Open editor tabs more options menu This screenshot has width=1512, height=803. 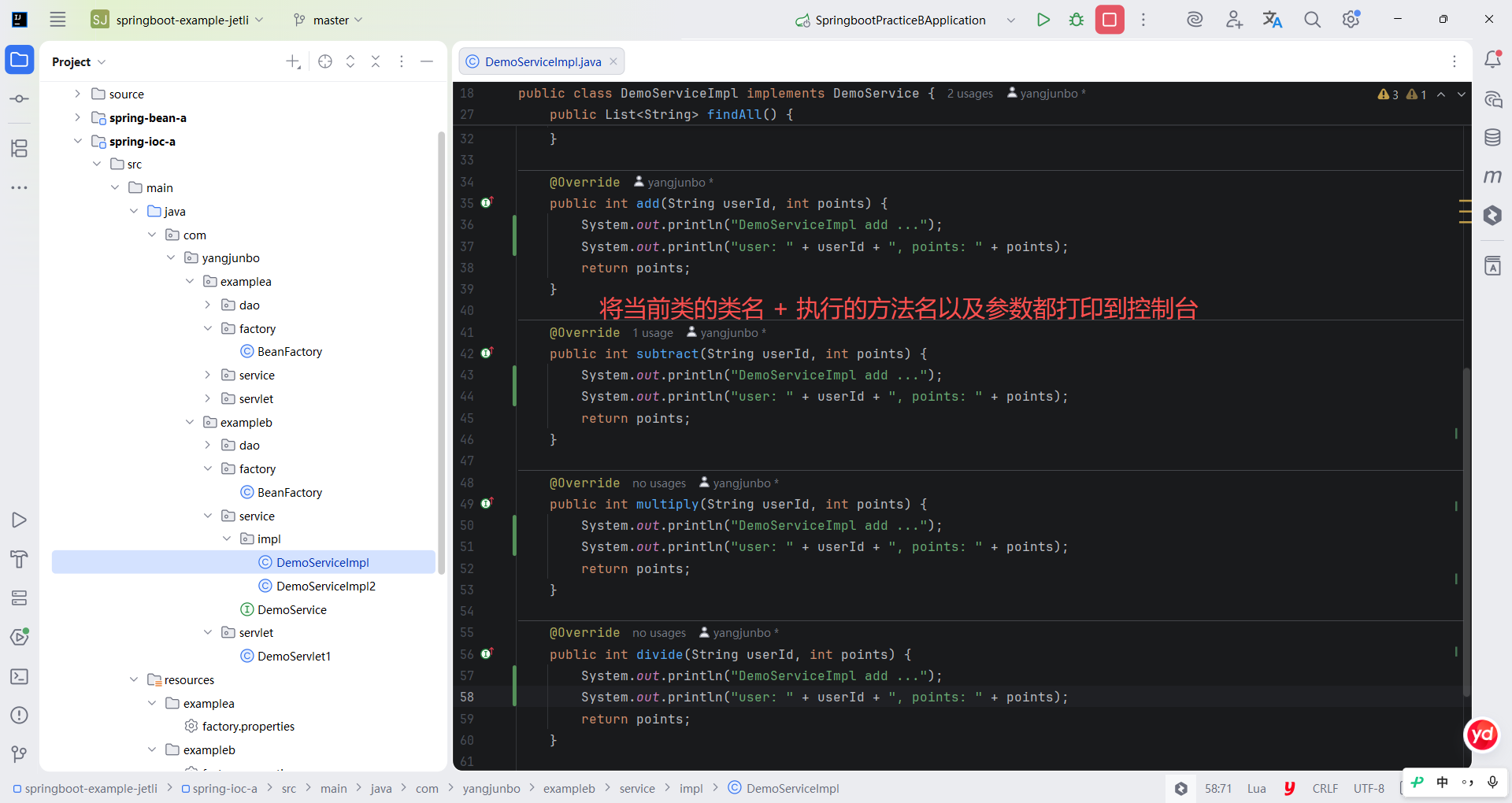[x=1455, y=61]
